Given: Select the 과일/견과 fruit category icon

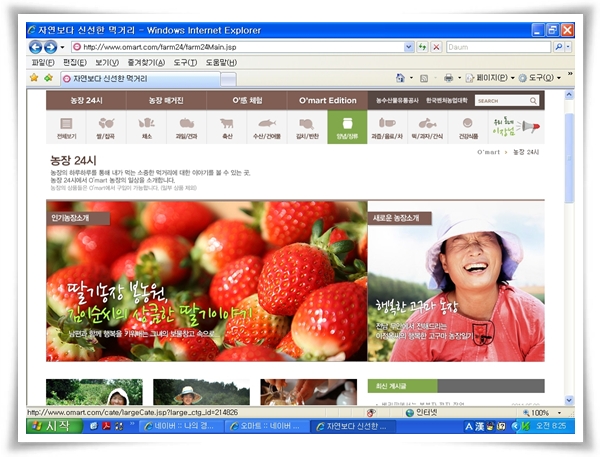Looking at the screenshot, I should coord(186,127).
